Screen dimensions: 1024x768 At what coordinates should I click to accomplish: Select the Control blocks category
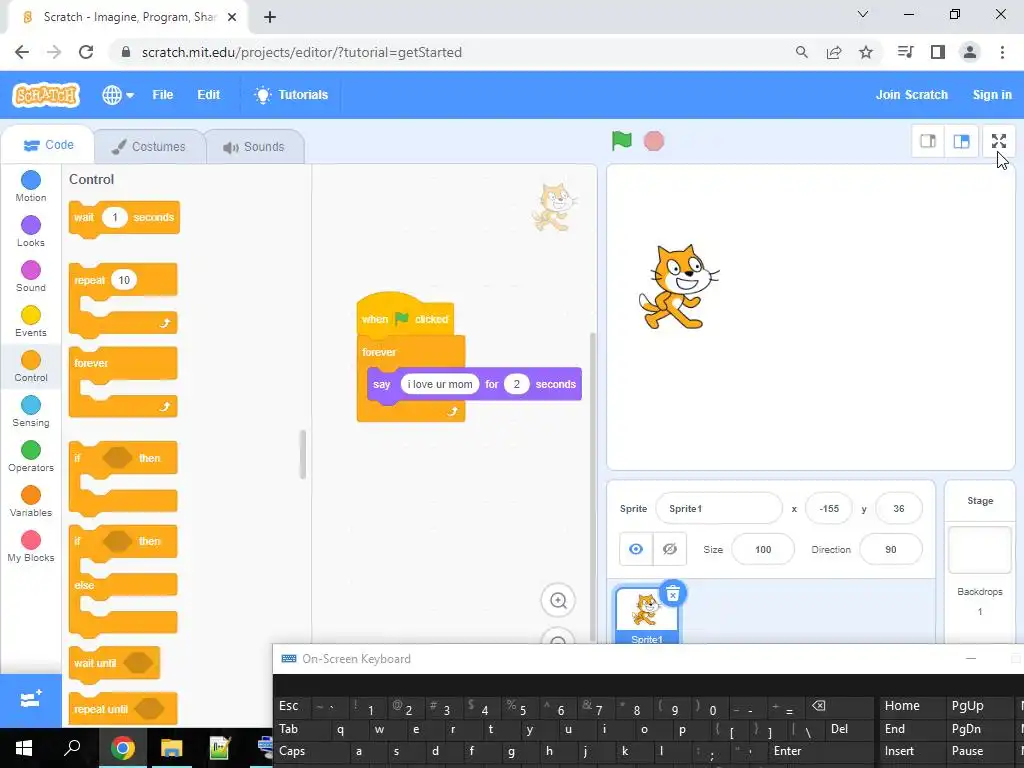tap(31, 366)
